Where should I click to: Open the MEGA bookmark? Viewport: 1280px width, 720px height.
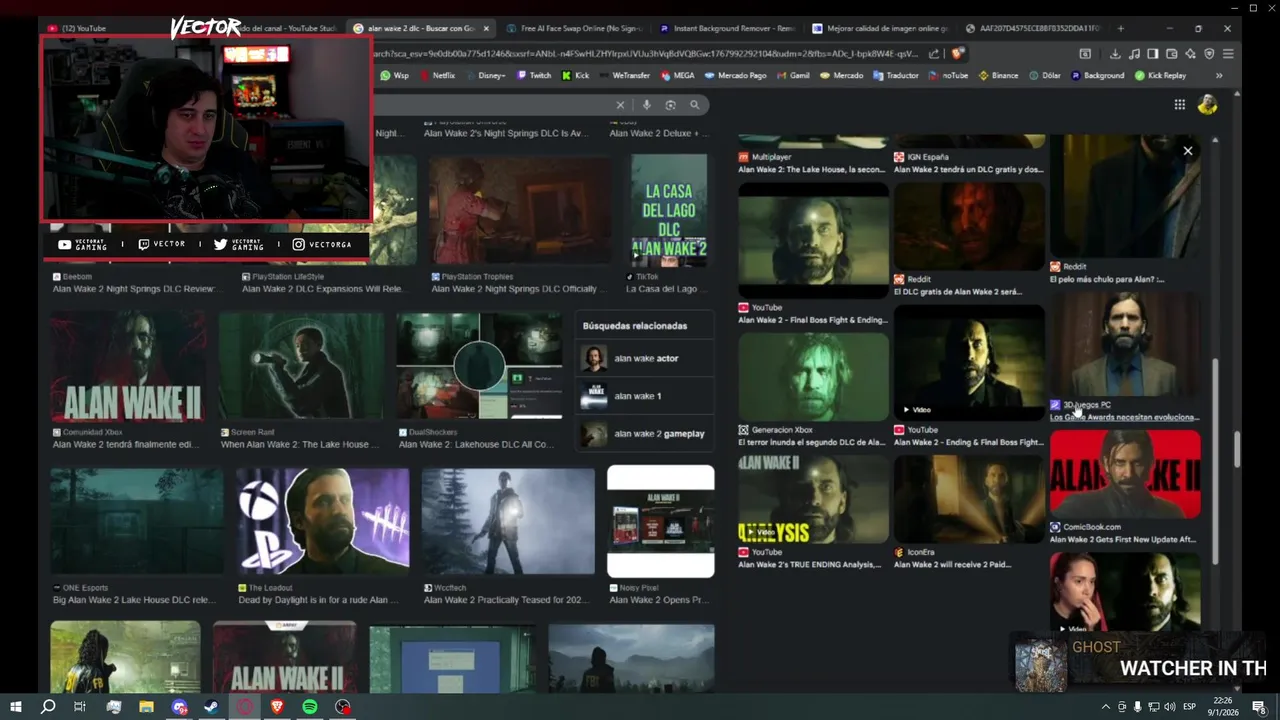(676, 75)
